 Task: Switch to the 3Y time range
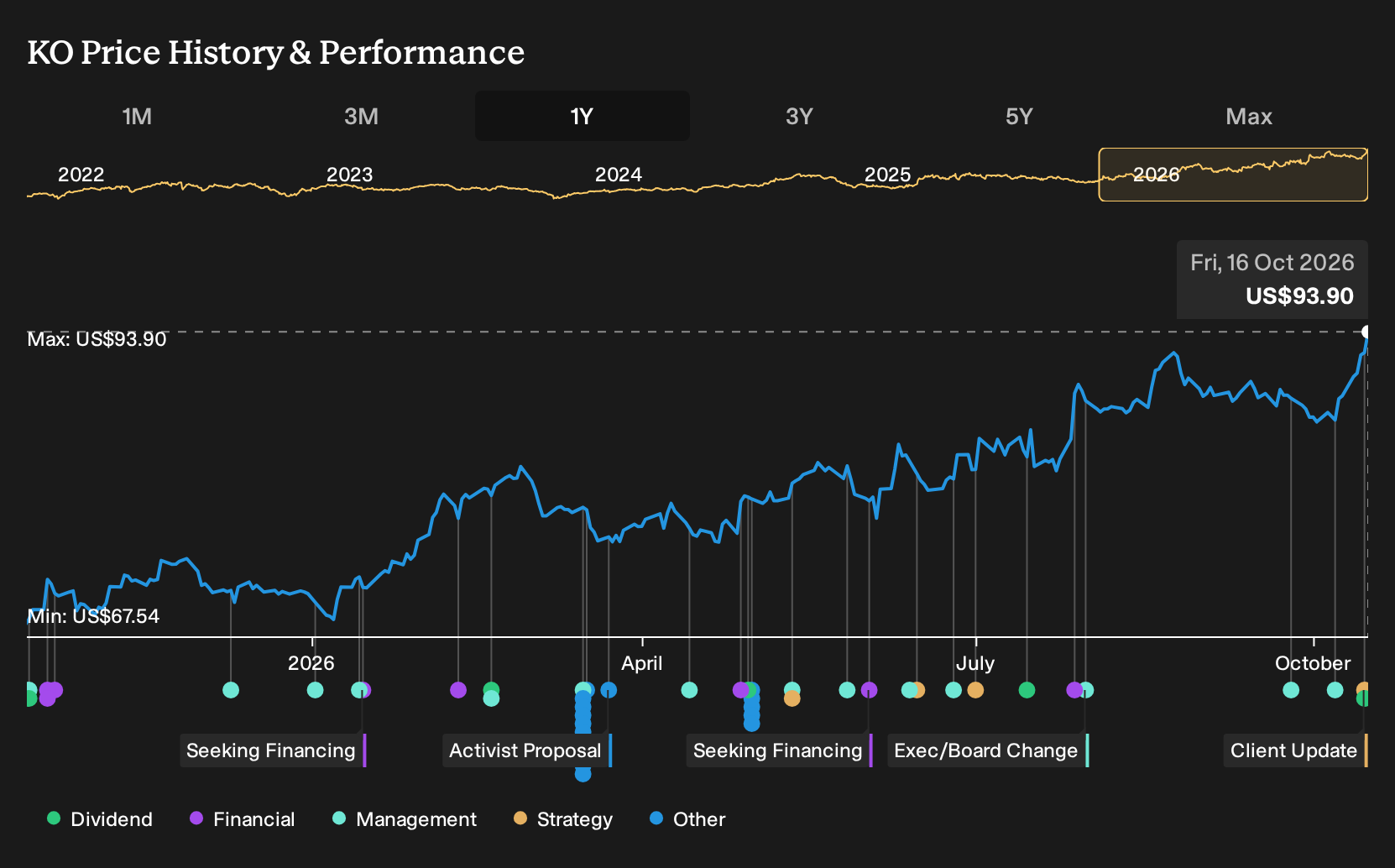pos(799,116)
